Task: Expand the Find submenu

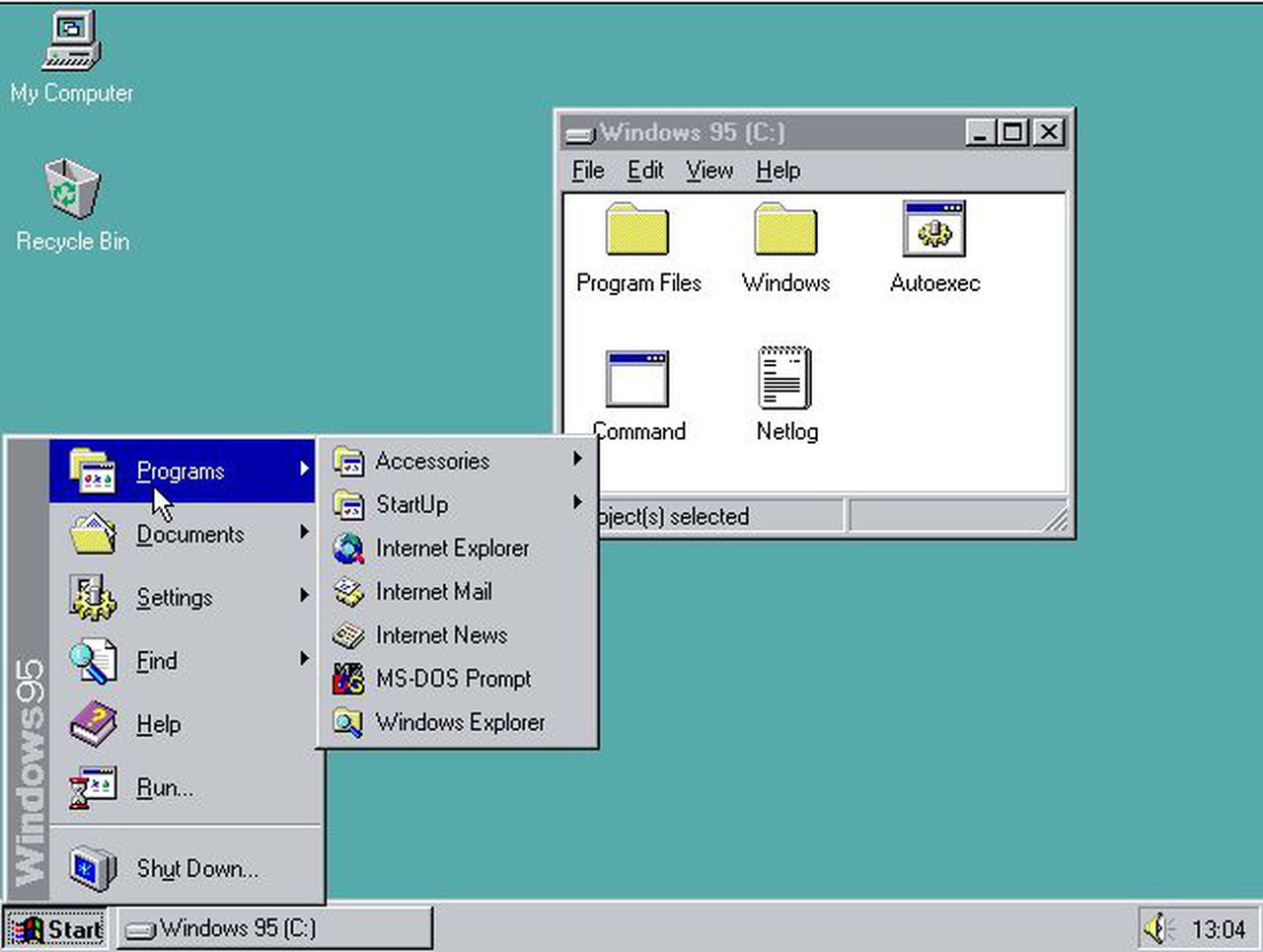Action: [x=156, y=661]
